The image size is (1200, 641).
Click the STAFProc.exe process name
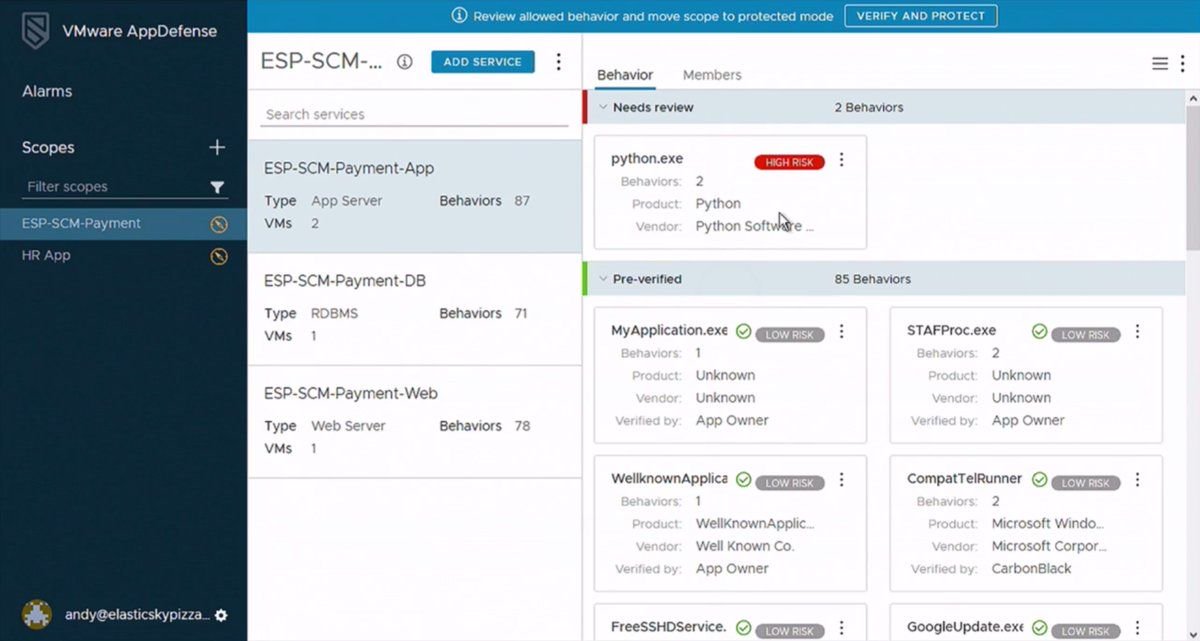[952, 330]
